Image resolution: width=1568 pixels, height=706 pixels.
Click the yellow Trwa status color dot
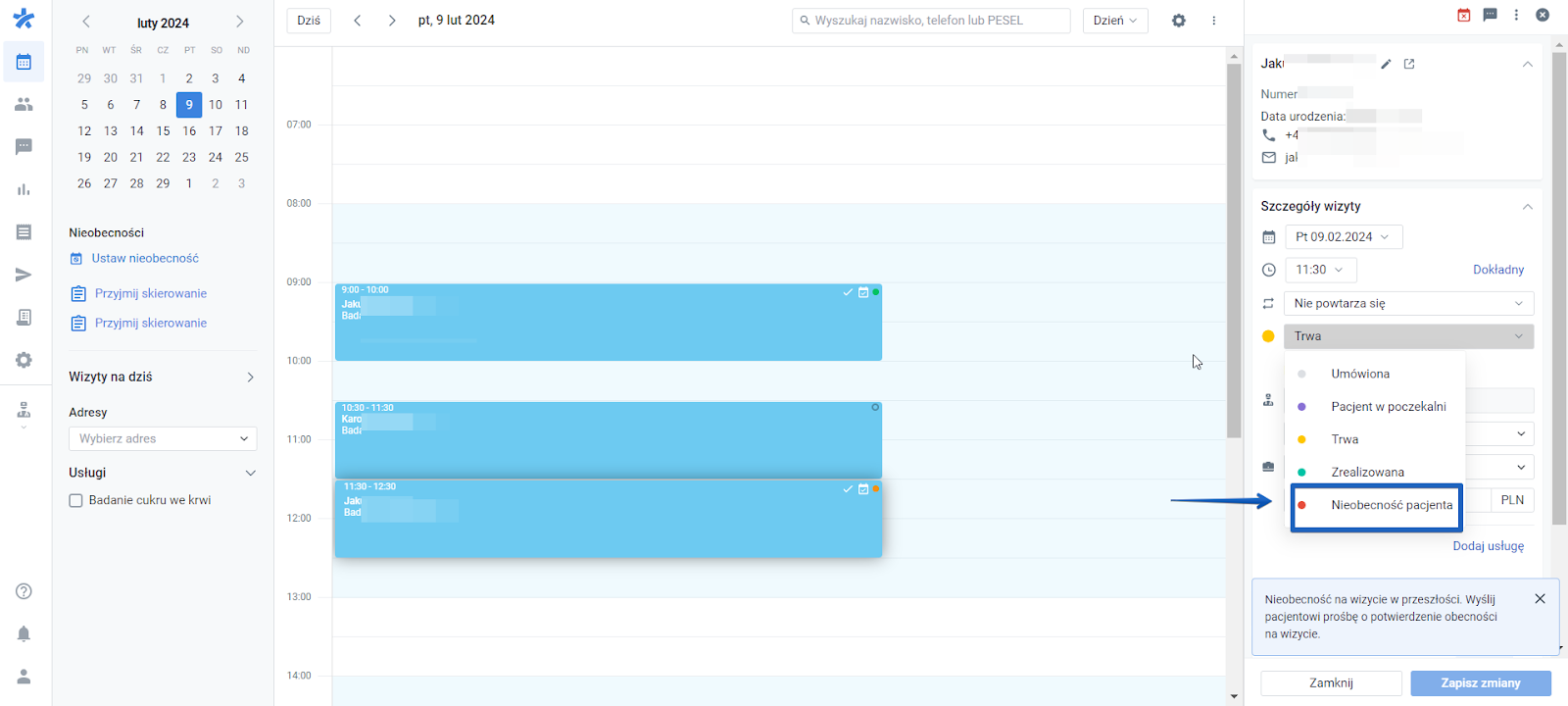[1268, 336]
